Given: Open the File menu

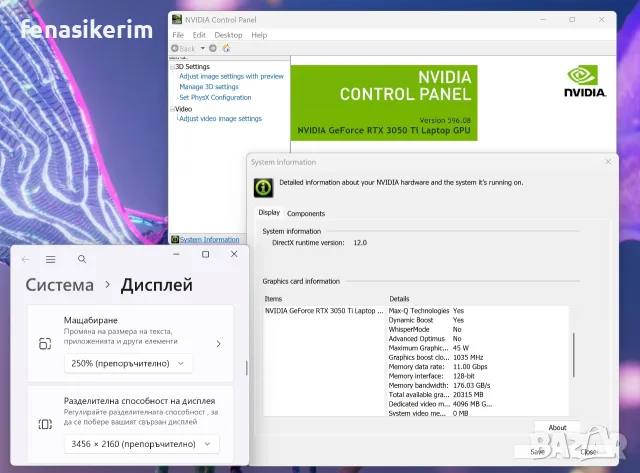Looking at the screenshot, I should click(x=178, y=35).
